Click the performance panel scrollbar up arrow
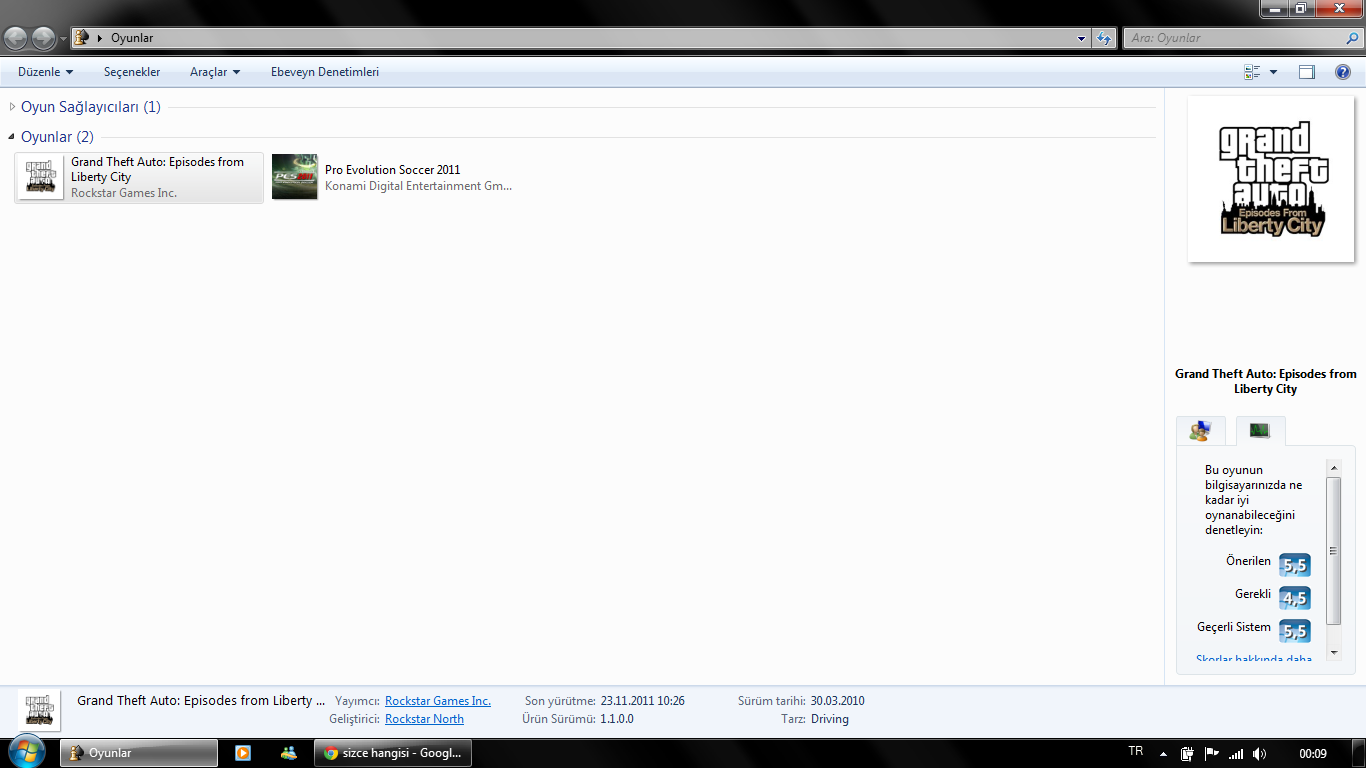The width and height of the screenshot is (1366, 768). point(1333,468)
